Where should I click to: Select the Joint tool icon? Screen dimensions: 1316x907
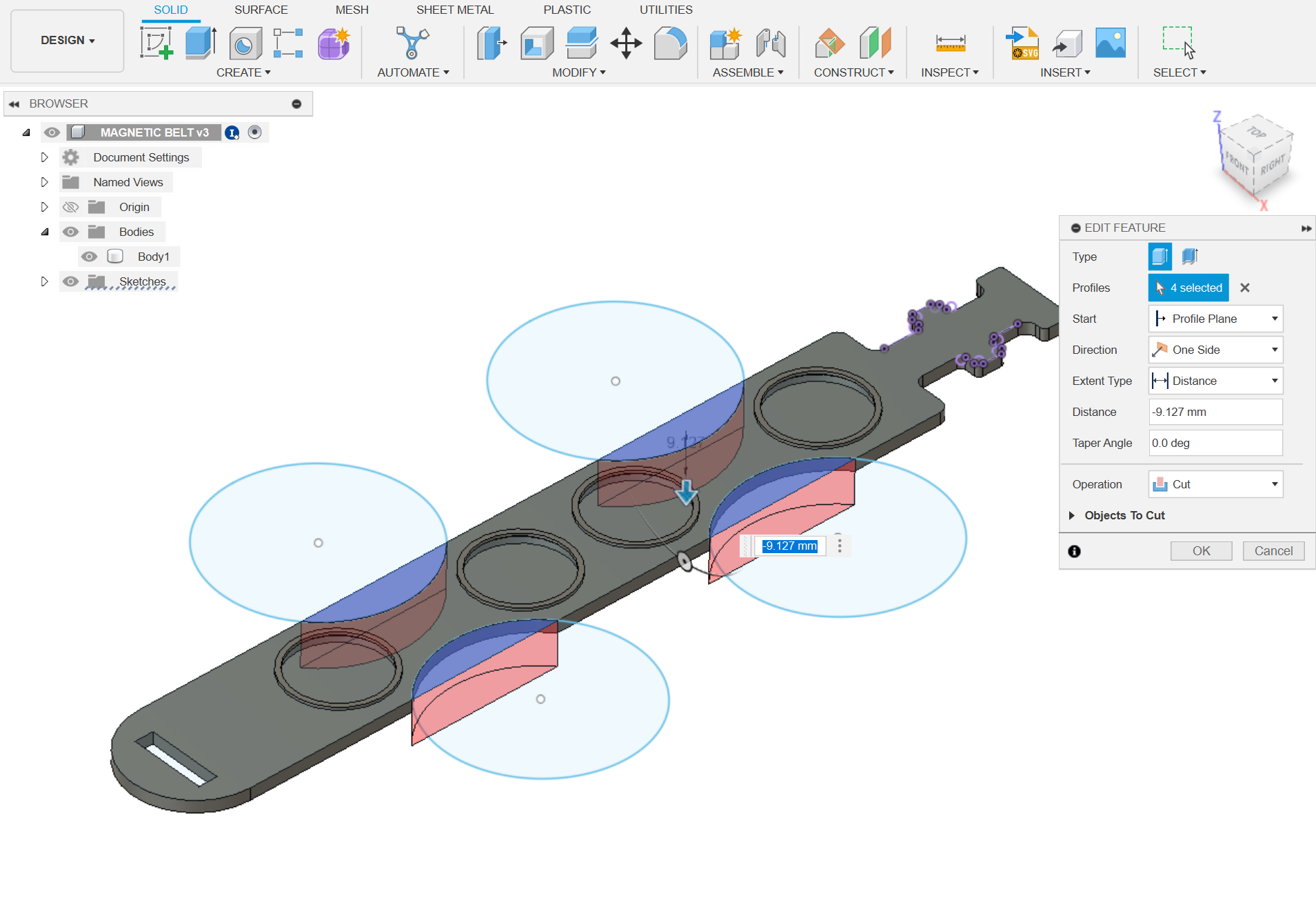point(771,43)
